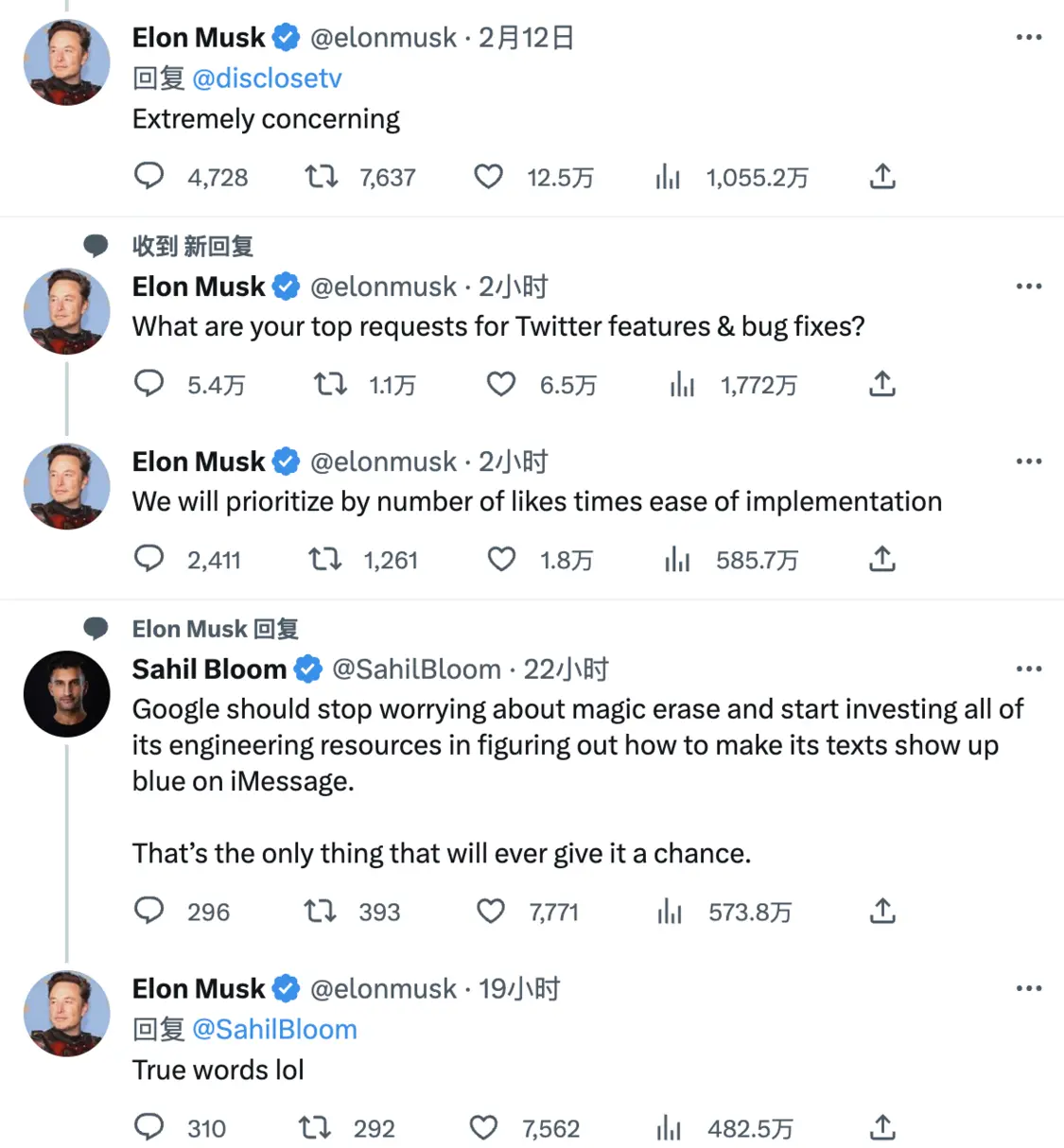
Task: Open the @disclosetv mention link
Action: pos(267,78)
